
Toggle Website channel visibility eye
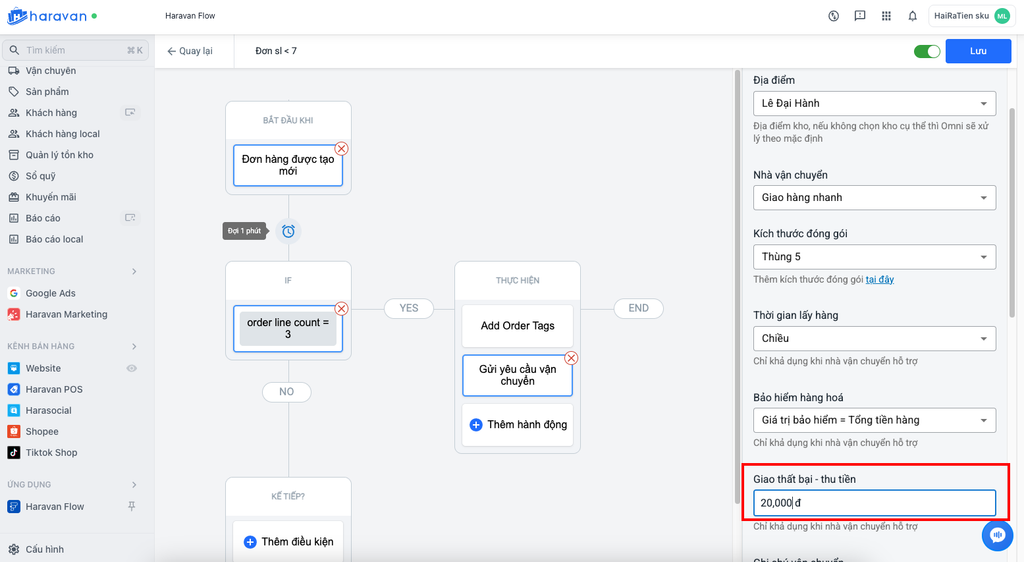coord(131,369)
